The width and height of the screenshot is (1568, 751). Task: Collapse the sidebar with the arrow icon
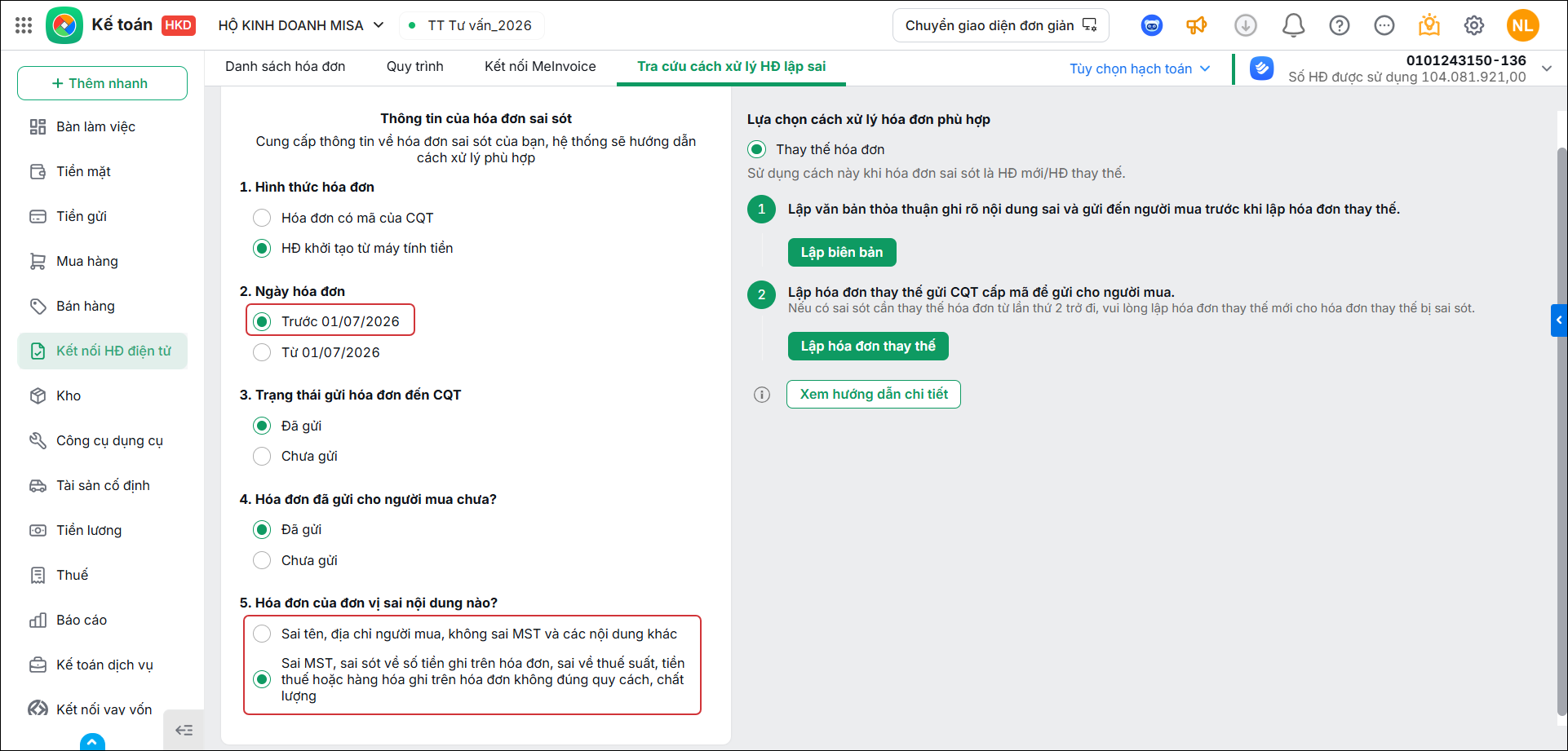[x=184, y=730]
